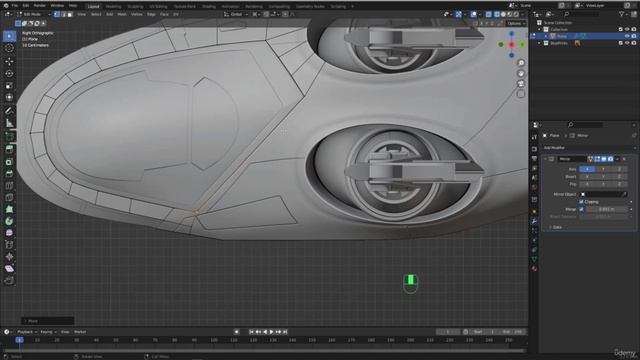Open the Render properties tab
Viewport: 640px width, 360px height.
(x=534, y=149)
